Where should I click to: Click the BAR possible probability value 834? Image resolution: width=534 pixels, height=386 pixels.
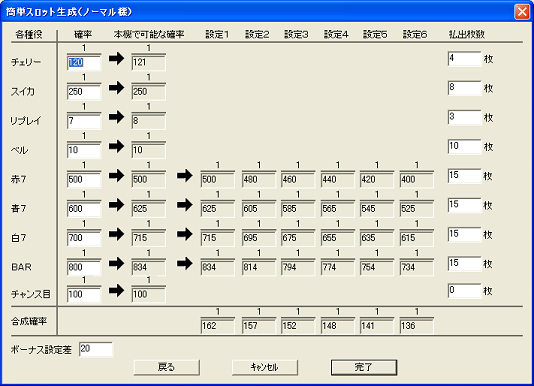coord(148,267)
